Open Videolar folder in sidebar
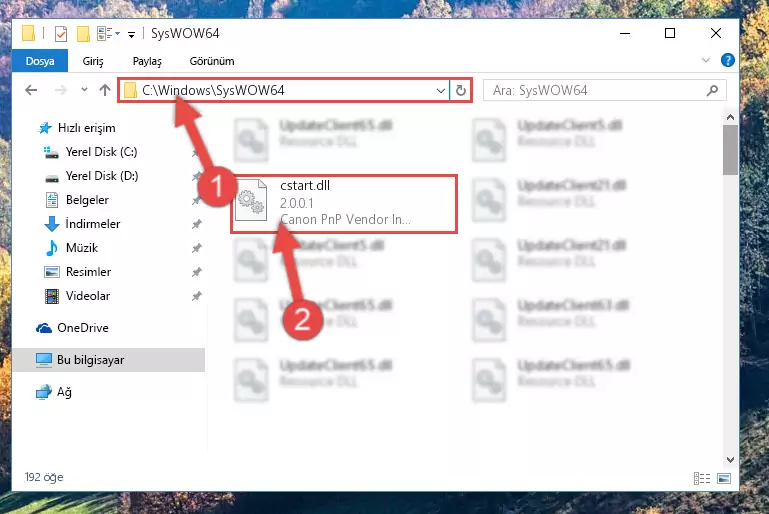Image resolution: width=769 pixels, height=514 pixels. pyautogui.click(x=88, y=296)
